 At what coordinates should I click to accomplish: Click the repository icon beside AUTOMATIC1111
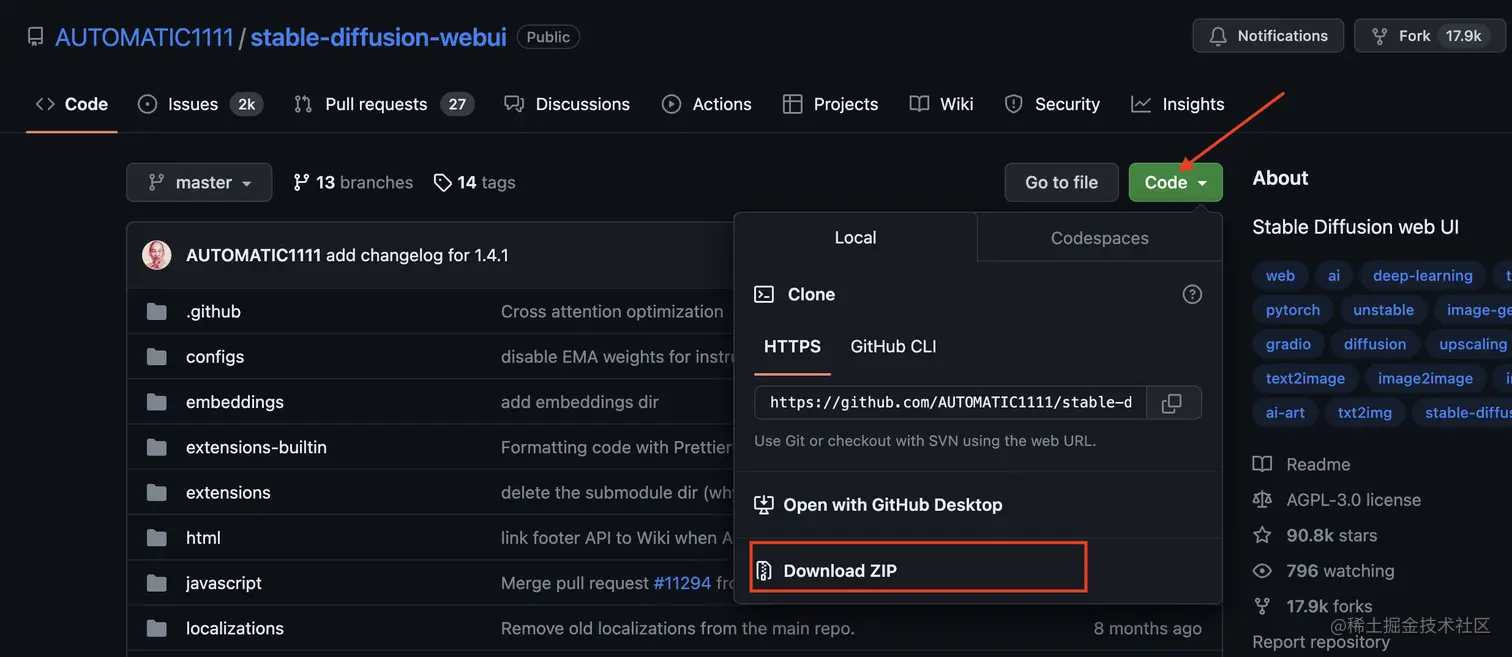pyautogui.click(x=36, y=37)
